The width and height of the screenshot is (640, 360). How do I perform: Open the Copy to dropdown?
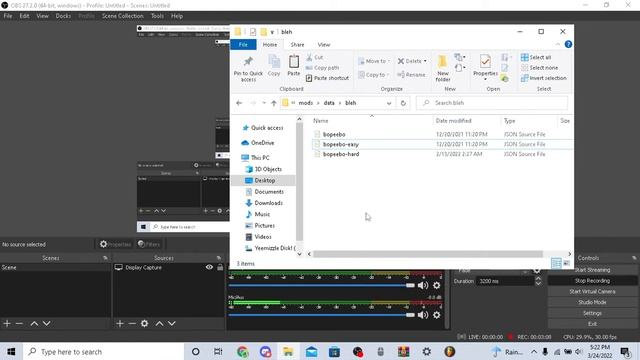(x=373, y=75)
